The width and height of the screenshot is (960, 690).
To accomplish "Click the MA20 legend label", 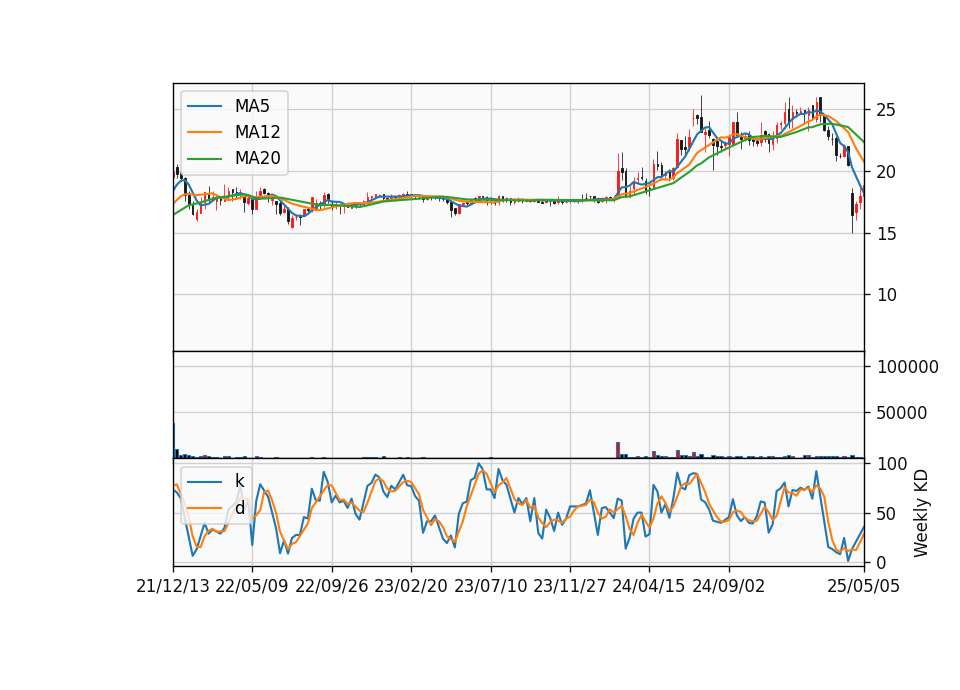I will 257,158.
